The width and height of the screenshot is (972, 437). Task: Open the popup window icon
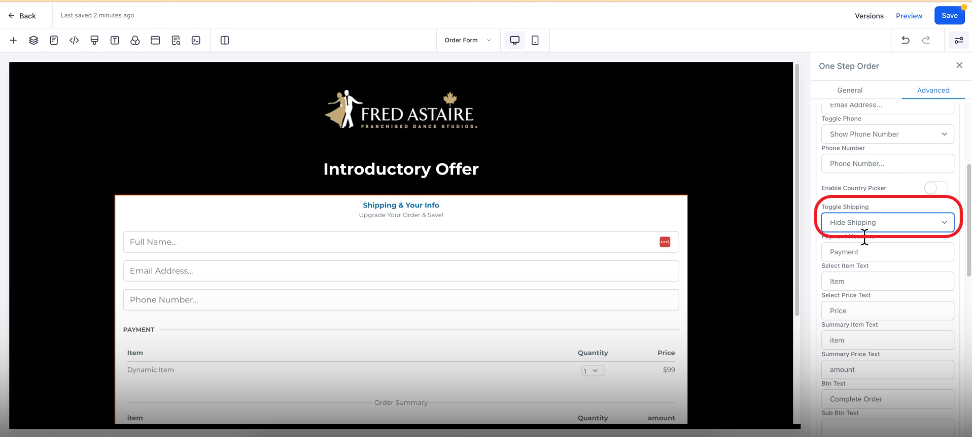[156, 40]
